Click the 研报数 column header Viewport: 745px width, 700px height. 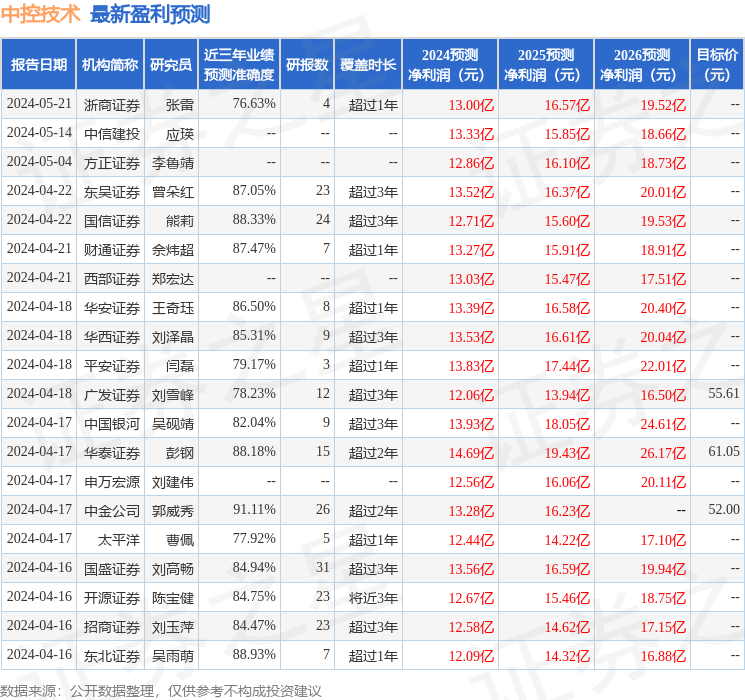pyautogui.click(x=307, y=65)
